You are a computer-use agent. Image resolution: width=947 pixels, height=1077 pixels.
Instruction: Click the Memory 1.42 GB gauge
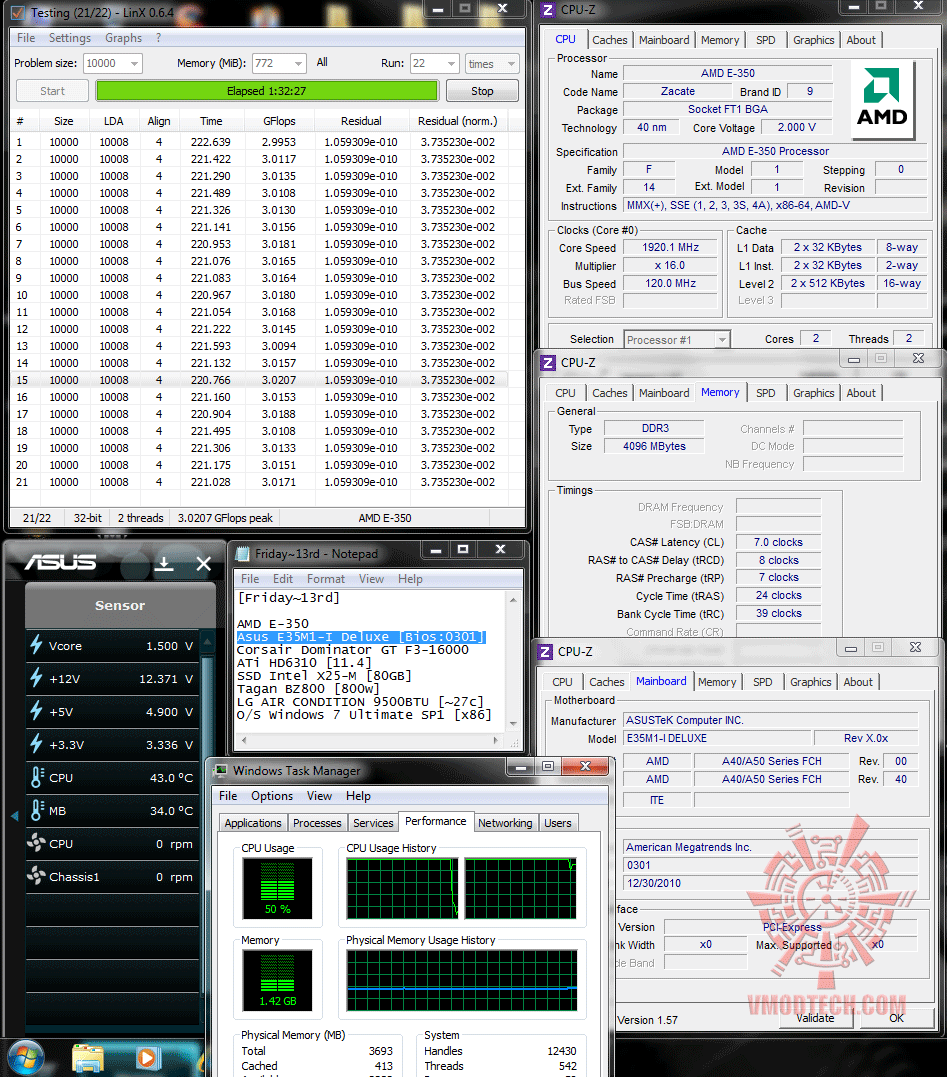[x=277, y=980]
